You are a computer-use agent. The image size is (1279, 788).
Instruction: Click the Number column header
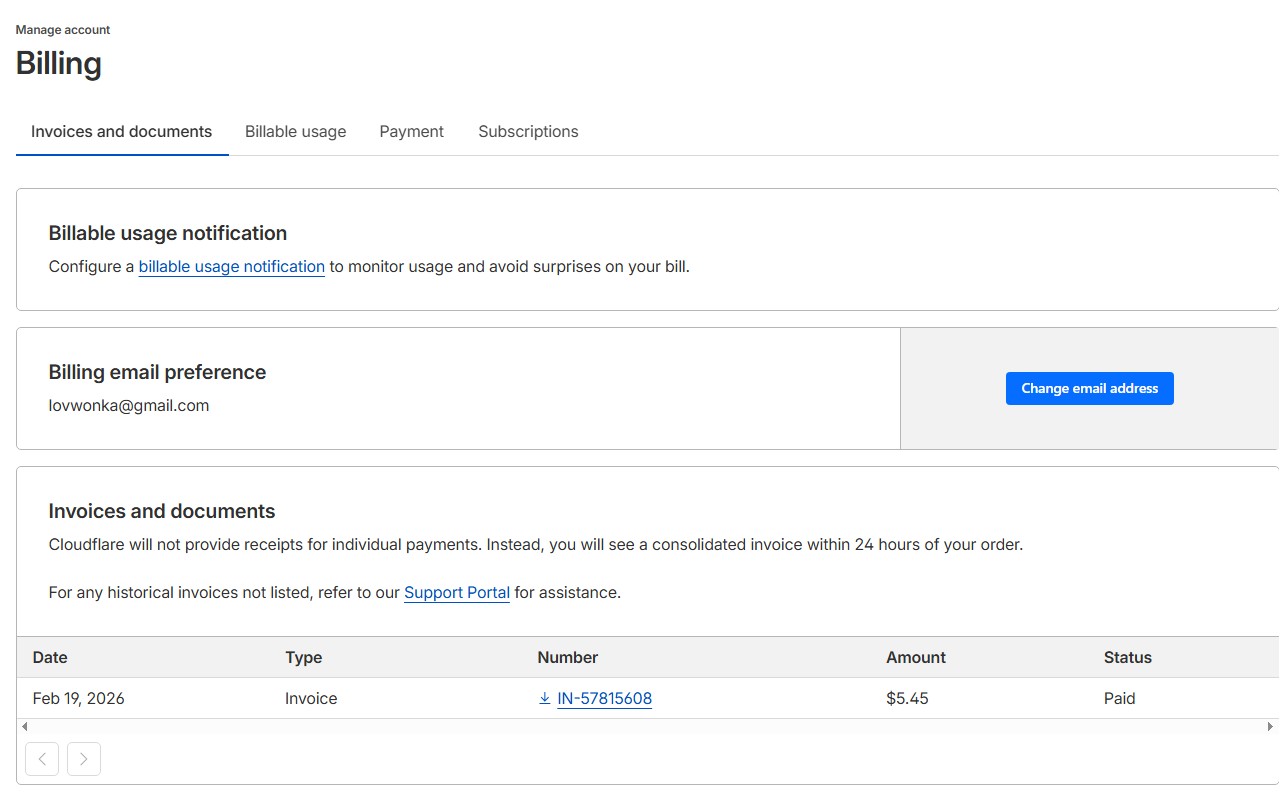pyautogui.click(x=567, y=658)
